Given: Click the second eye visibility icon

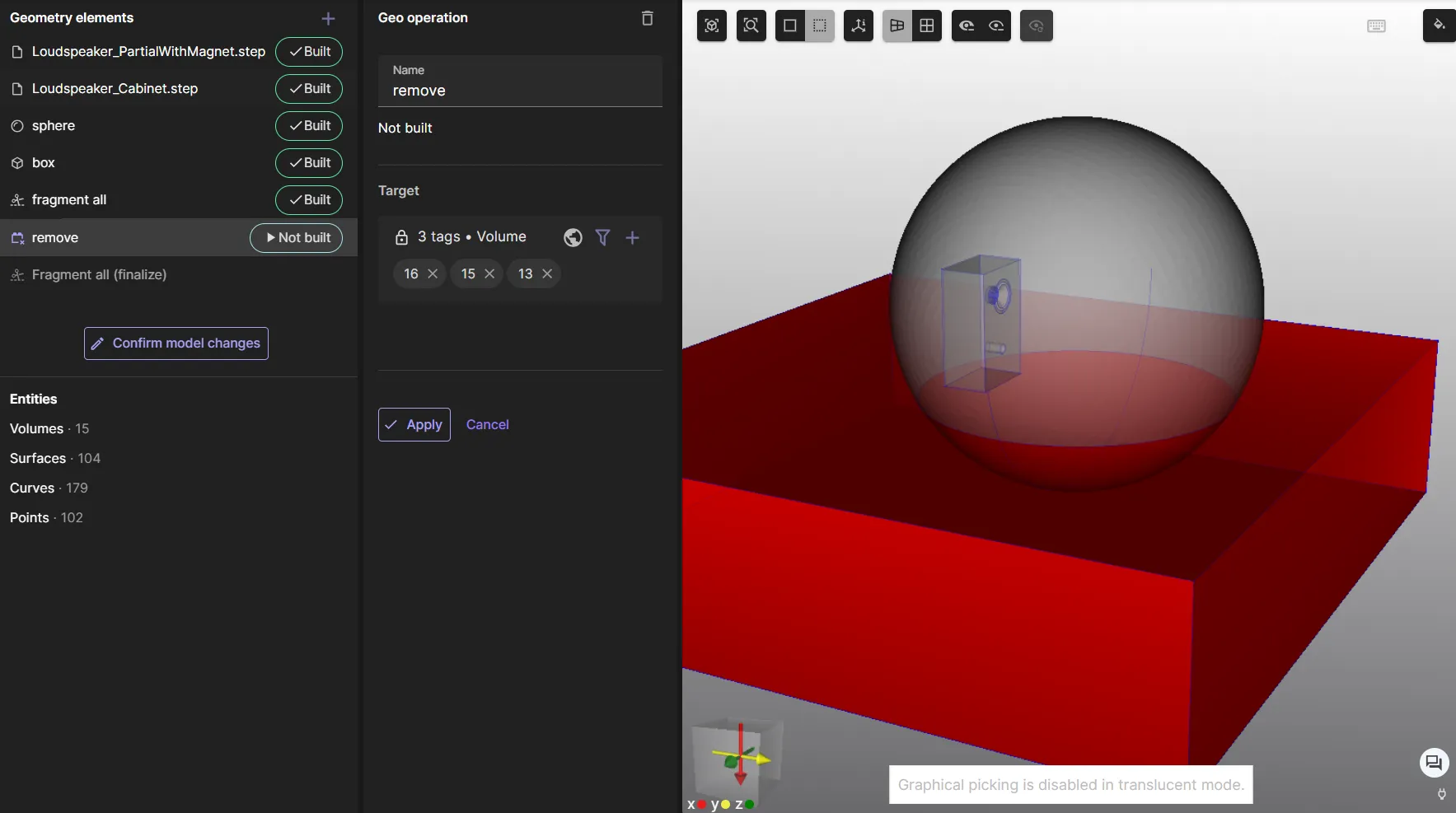Looking at the screenshot, I should click(x=996, y=26).
